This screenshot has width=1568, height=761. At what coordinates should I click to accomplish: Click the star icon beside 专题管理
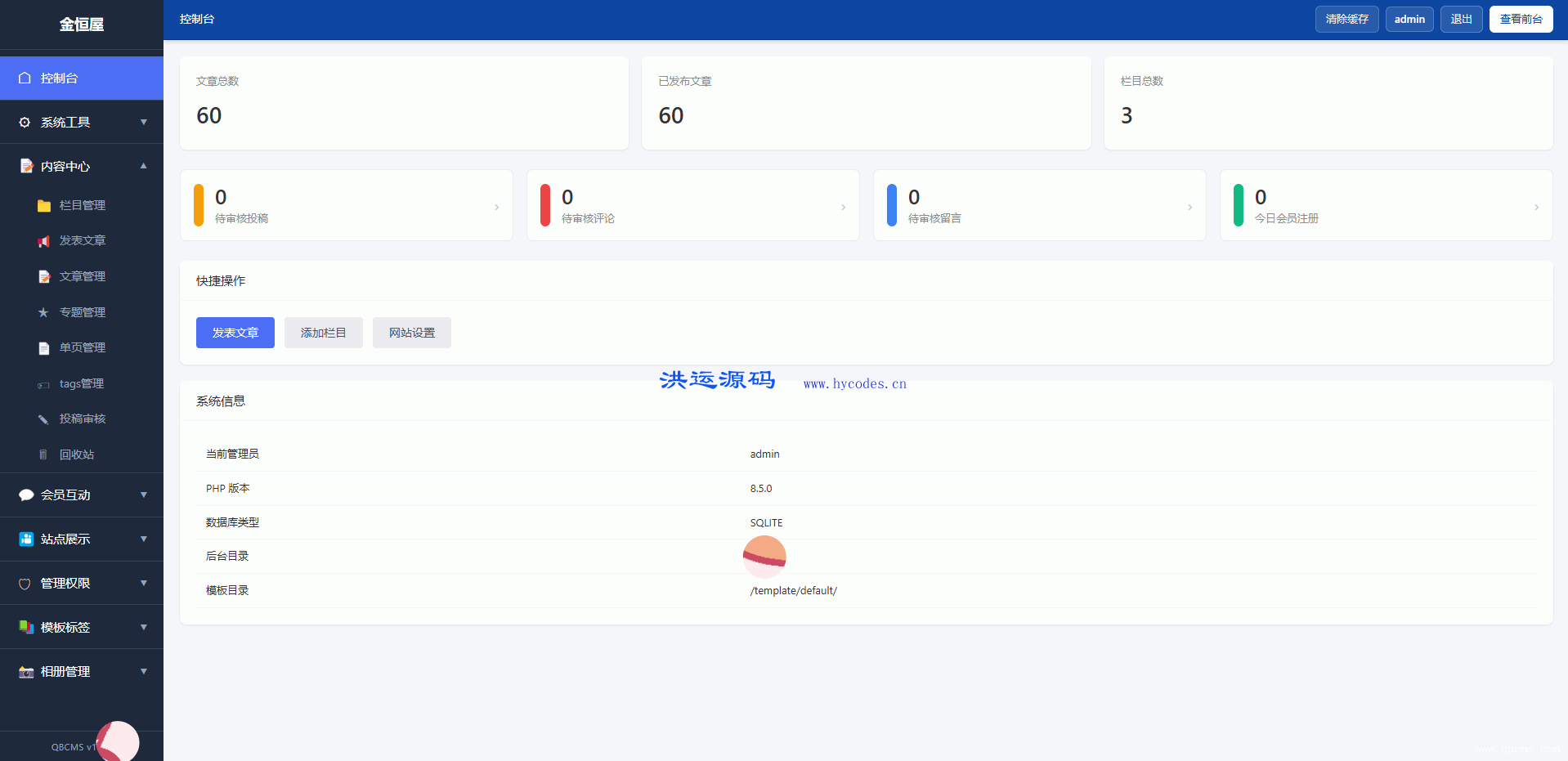click(43, 312)
